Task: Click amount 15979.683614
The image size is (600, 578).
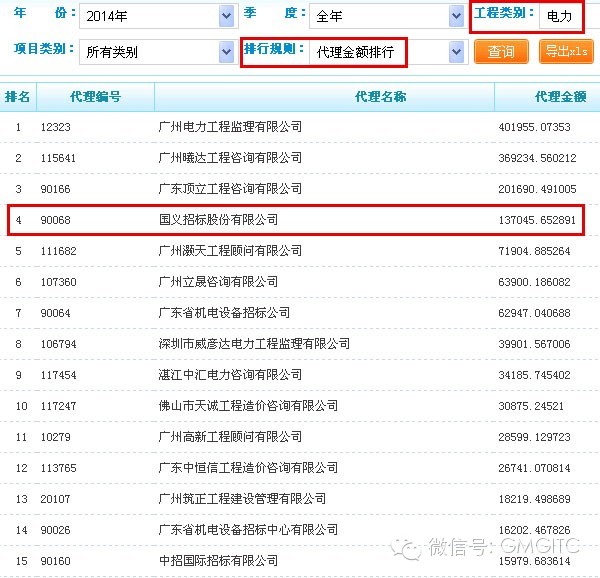Action: (x=534, y=561)
